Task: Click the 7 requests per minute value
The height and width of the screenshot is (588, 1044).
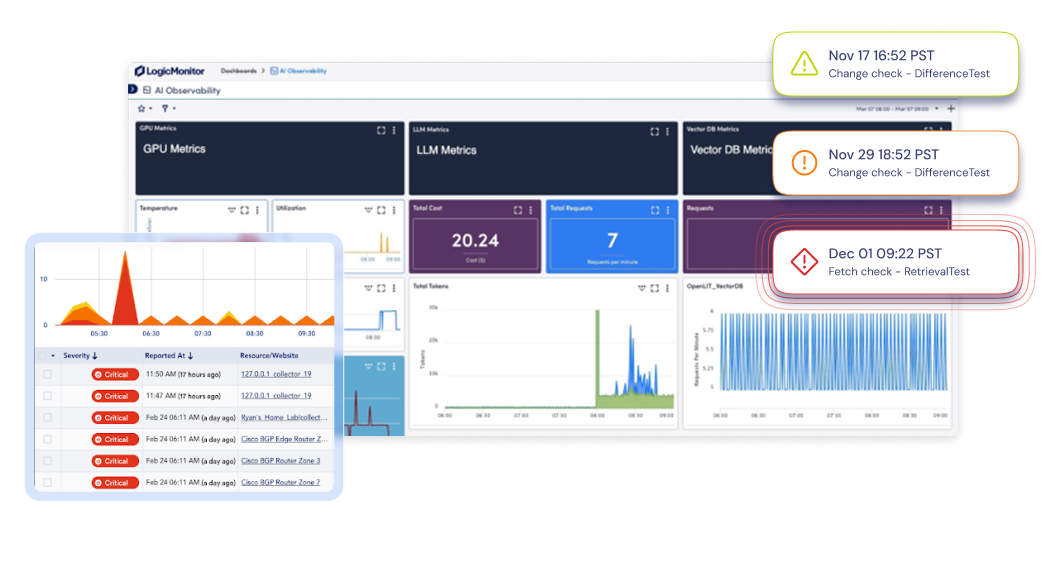Action: pos(613,240)
